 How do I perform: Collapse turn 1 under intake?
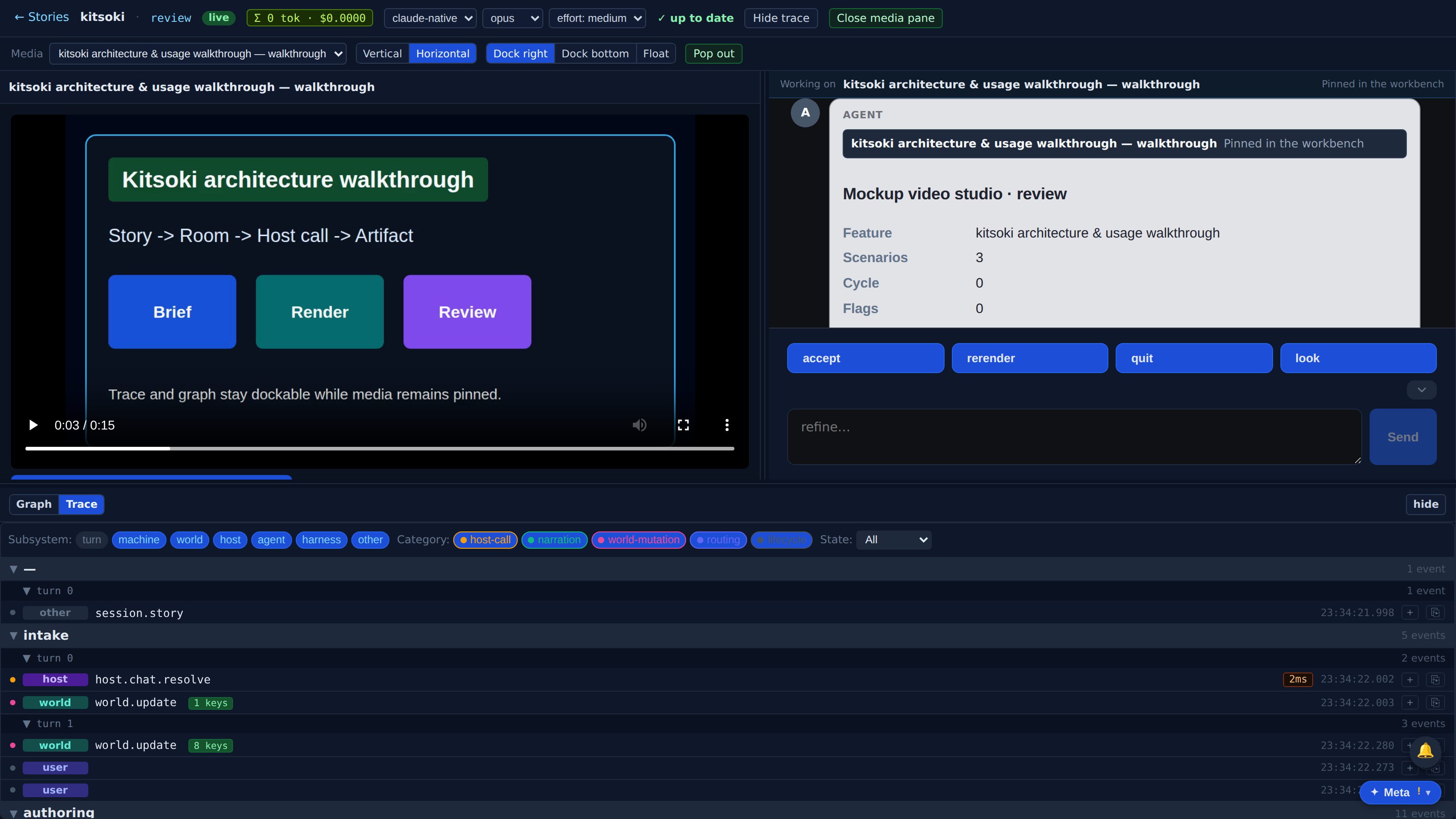tap(26, 724)
